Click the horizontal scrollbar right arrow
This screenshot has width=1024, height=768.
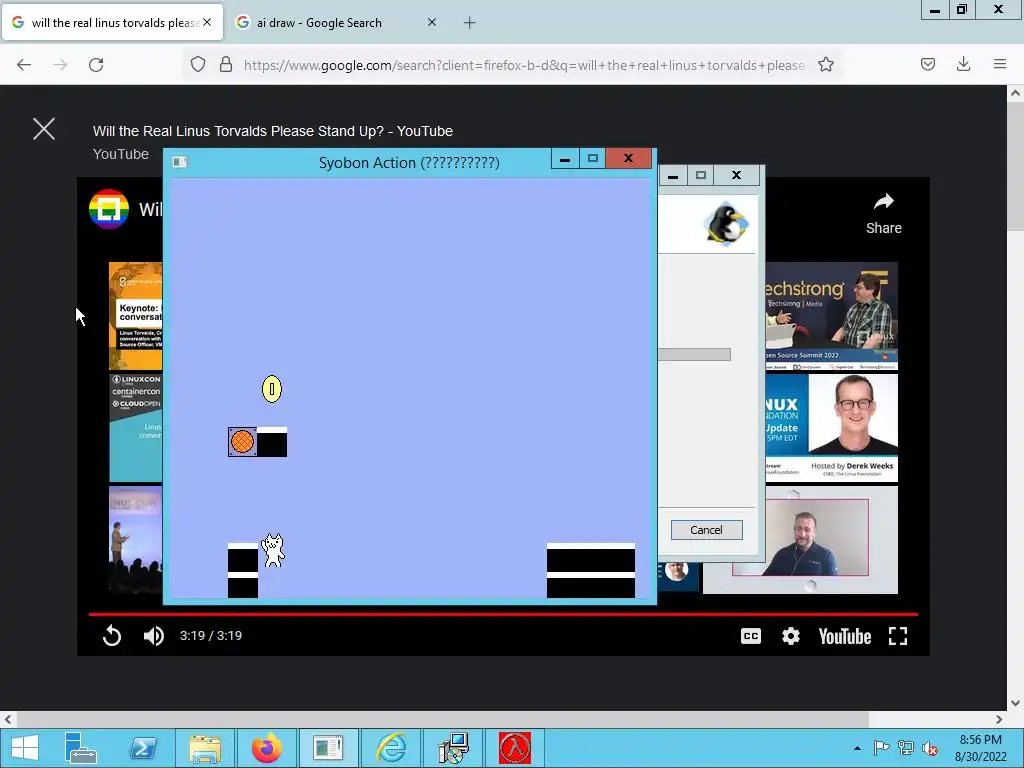999,719
